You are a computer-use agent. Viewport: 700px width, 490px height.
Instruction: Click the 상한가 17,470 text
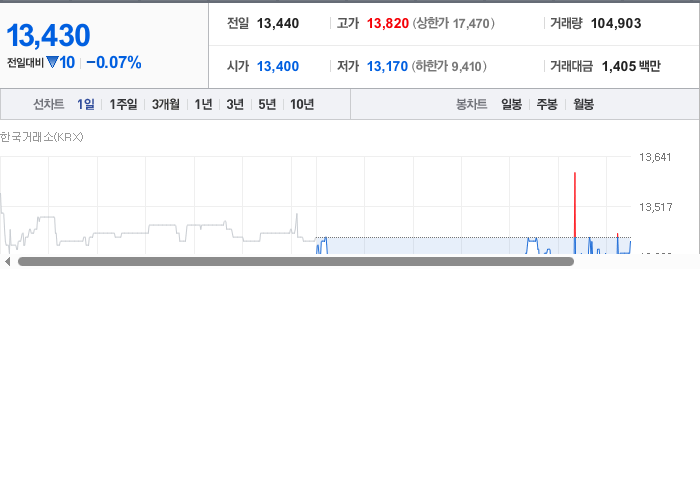[453, 23]
